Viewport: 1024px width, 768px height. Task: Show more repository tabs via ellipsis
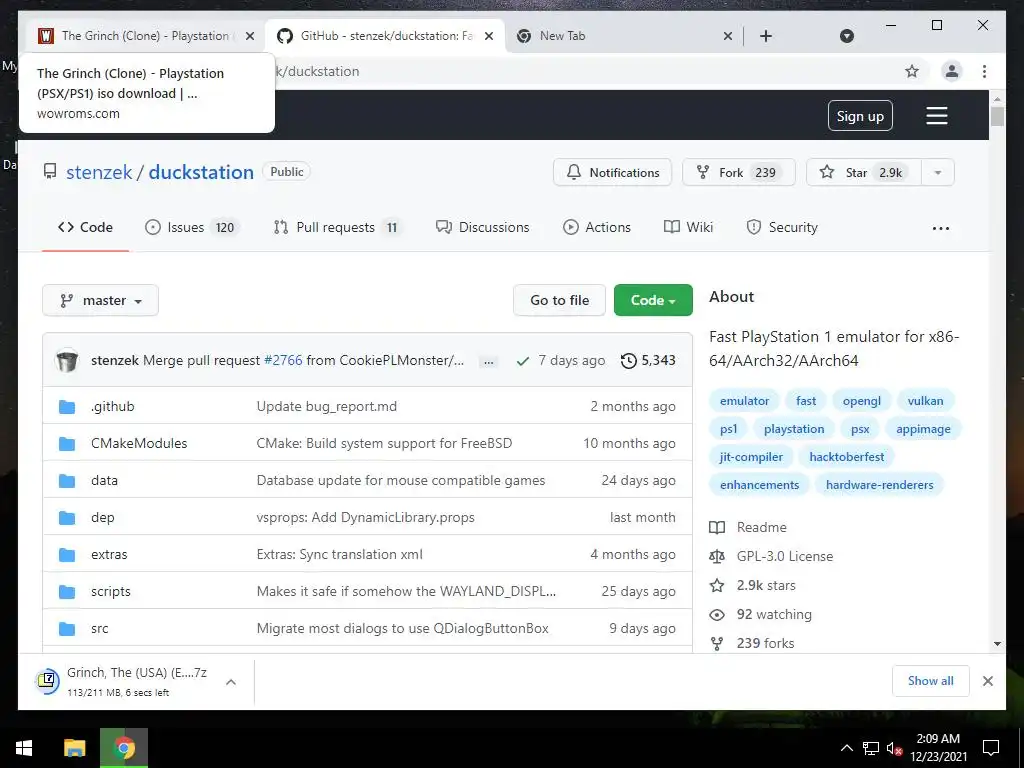(940, 228)
